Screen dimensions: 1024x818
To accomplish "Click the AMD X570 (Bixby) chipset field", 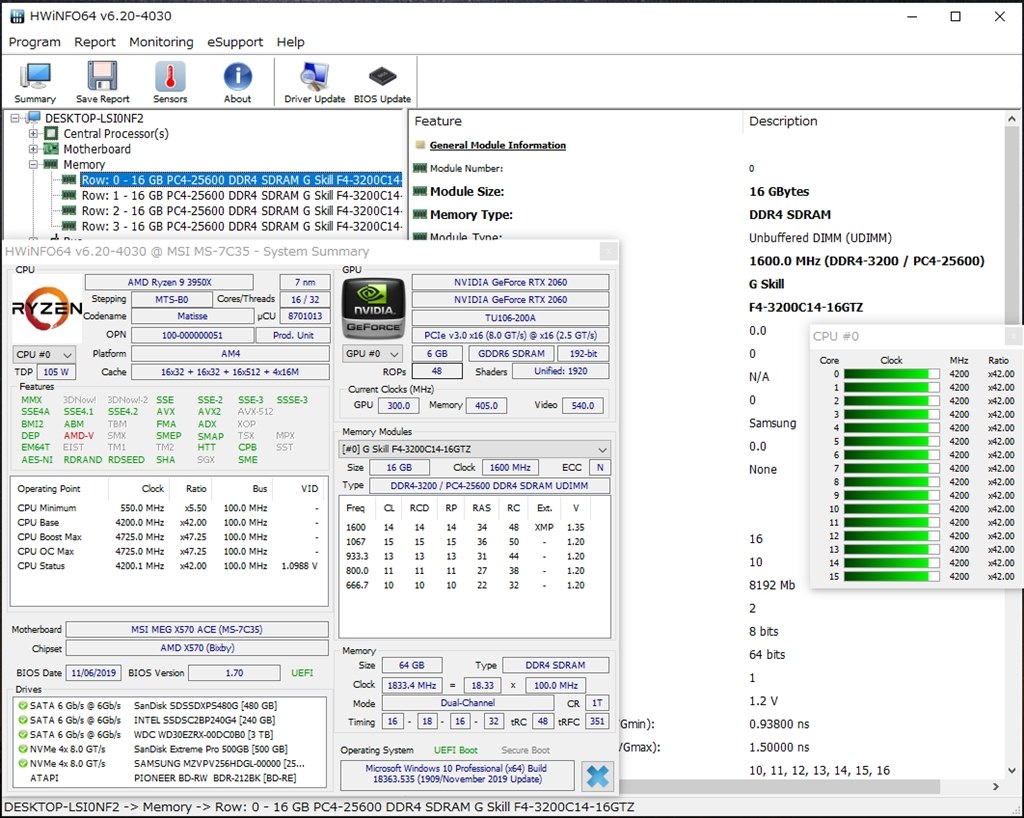I will (197, 648).
